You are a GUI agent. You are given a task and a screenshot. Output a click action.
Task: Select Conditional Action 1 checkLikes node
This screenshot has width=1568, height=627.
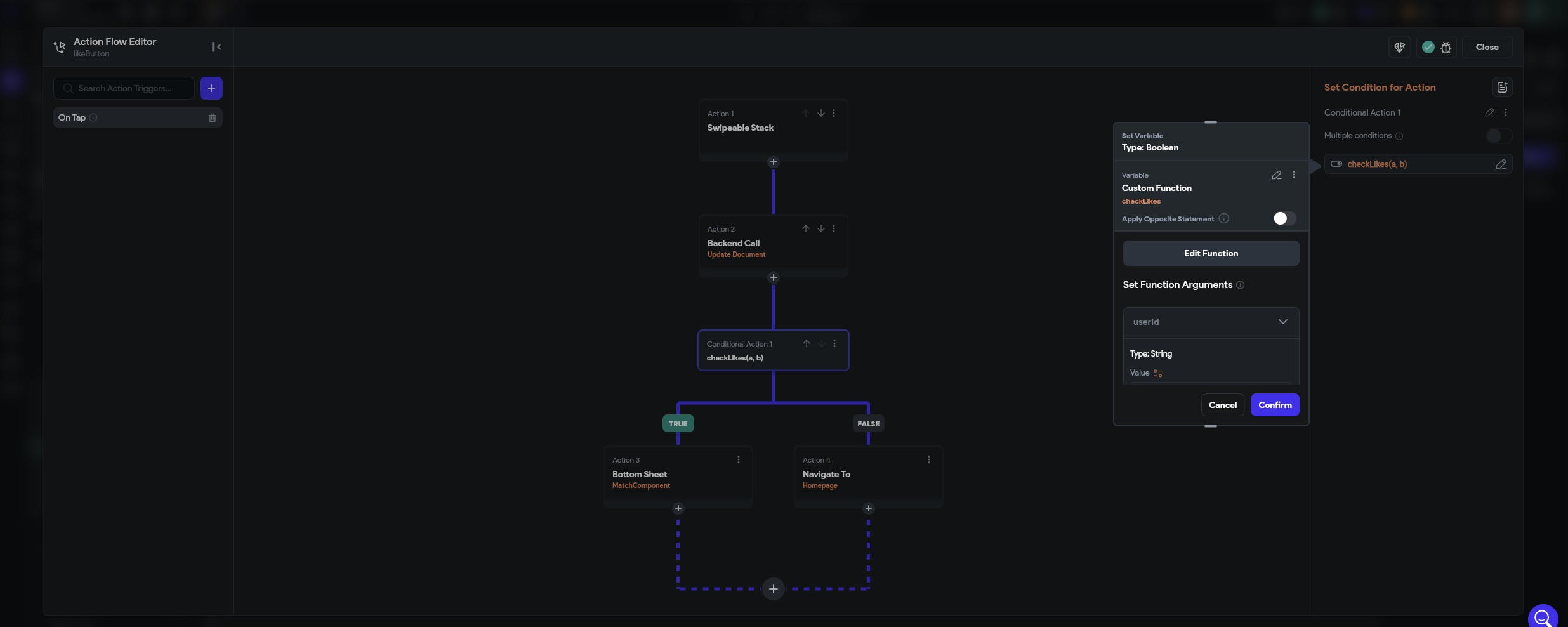pyautogui.click(x=773, y=350)
